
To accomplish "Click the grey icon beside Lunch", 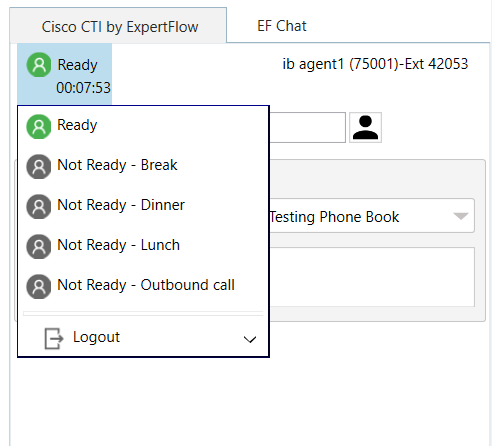I will point(39,246).
